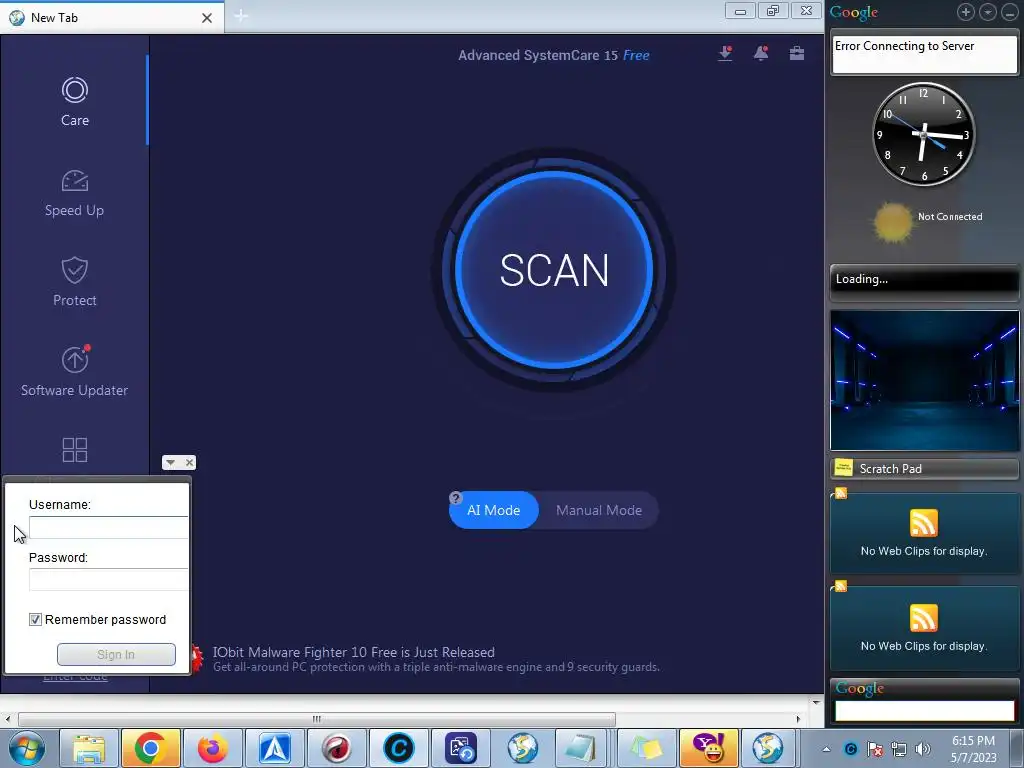Uncheck the Remember password checkbox

[35, 619]
